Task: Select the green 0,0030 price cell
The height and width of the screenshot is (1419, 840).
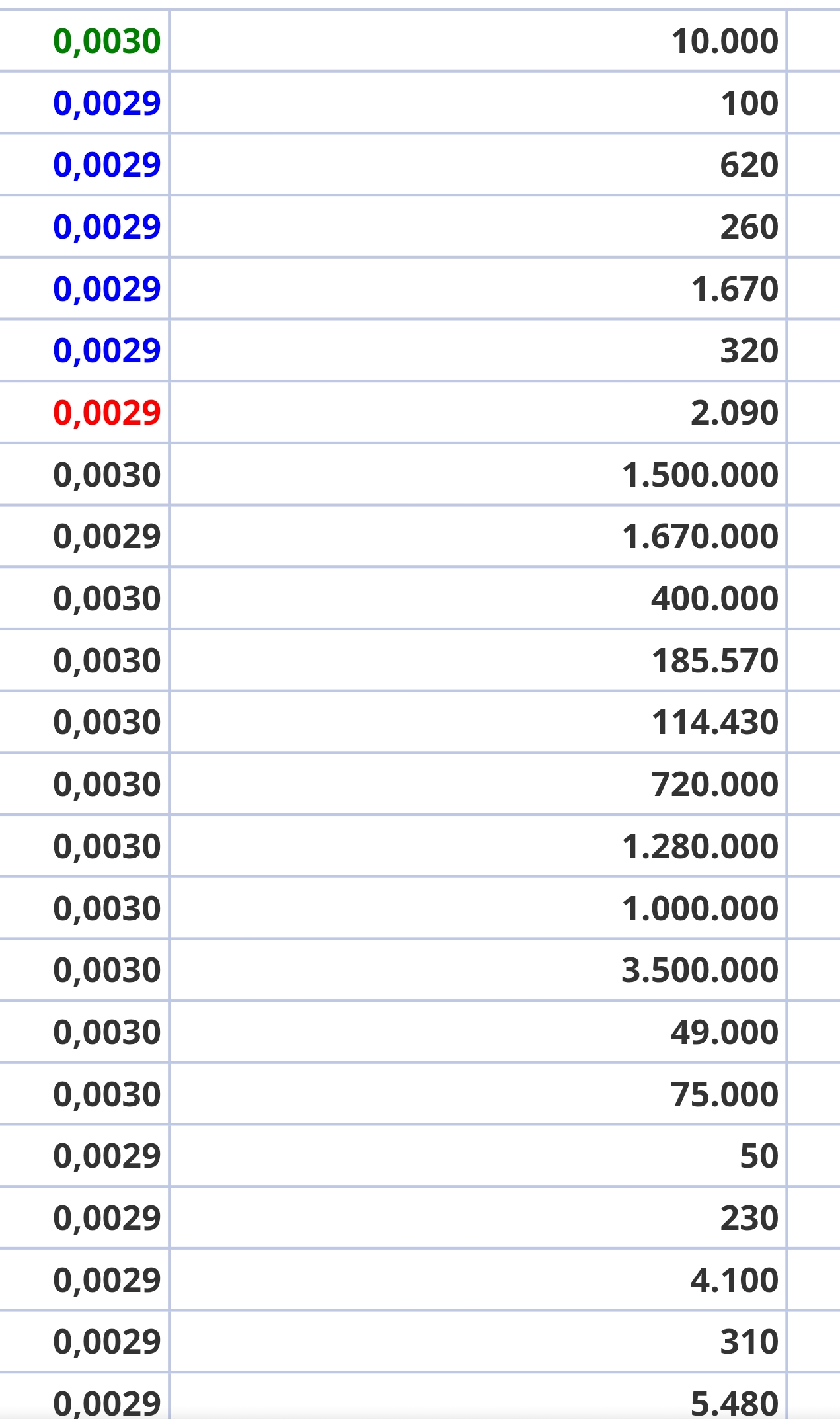Action: [84, 40]
